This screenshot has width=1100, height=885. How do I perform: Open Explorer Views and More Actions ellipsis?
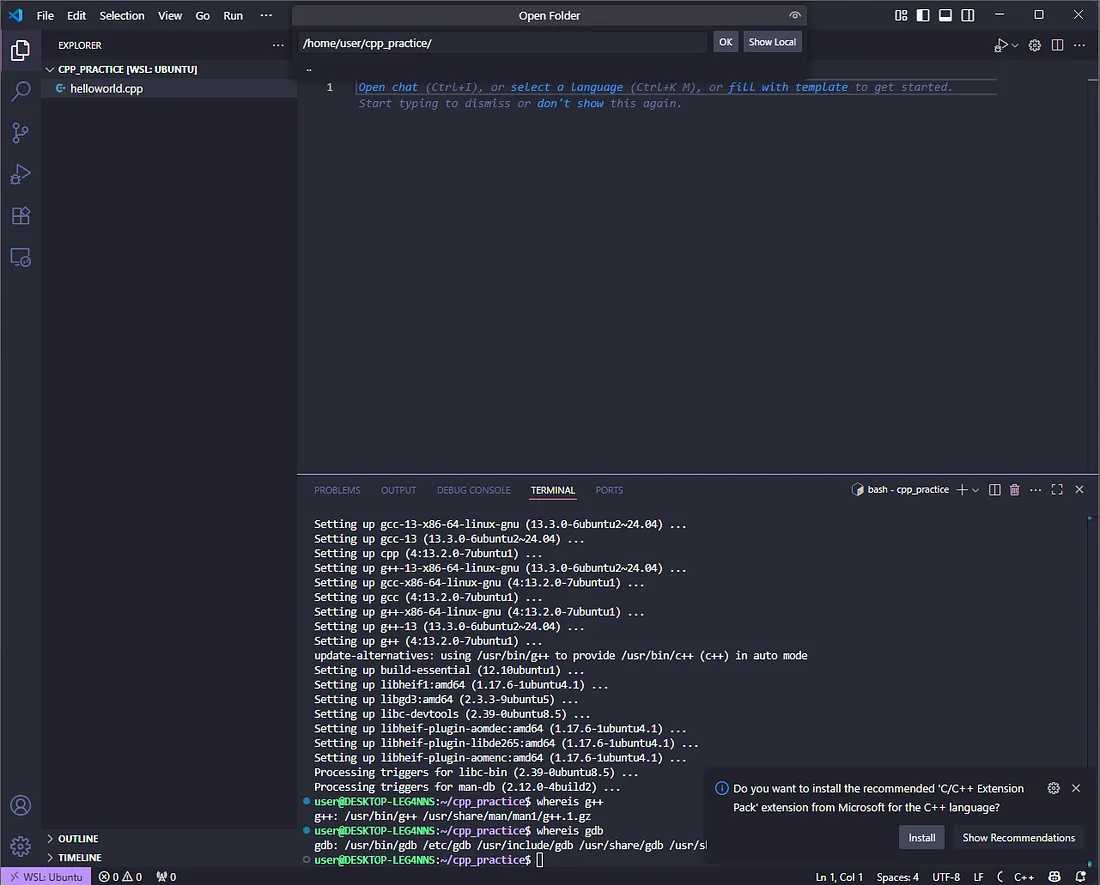(279, 45)
